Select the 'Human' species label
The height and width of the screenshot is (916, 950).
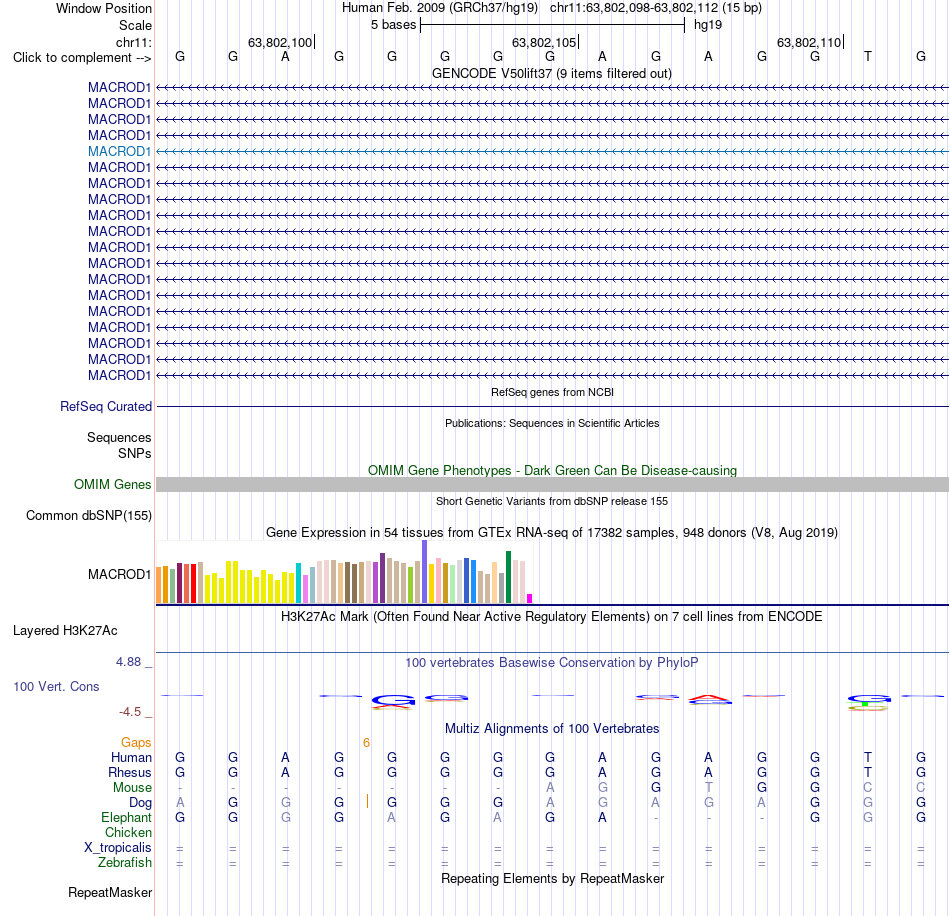click(x=131, y=758)
